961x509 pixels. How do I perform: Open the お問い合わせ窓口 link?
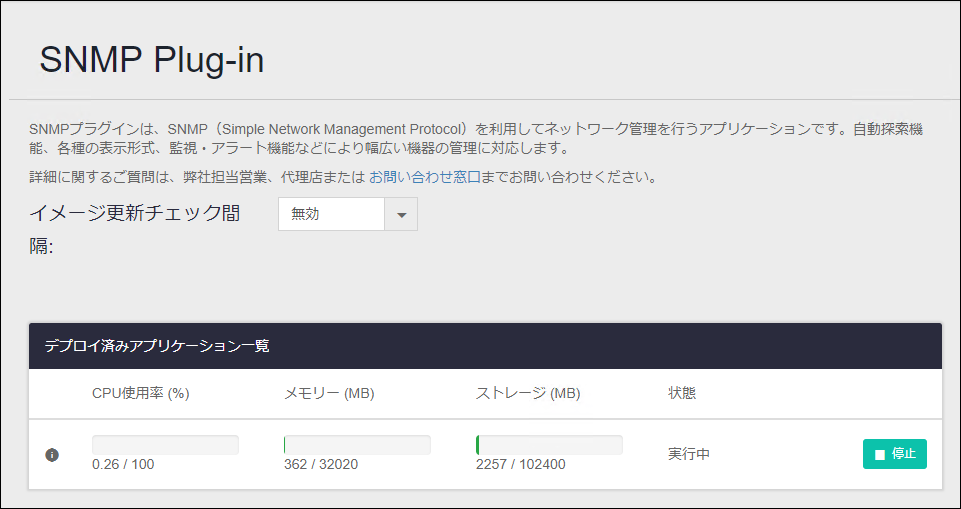click(425, 178)
